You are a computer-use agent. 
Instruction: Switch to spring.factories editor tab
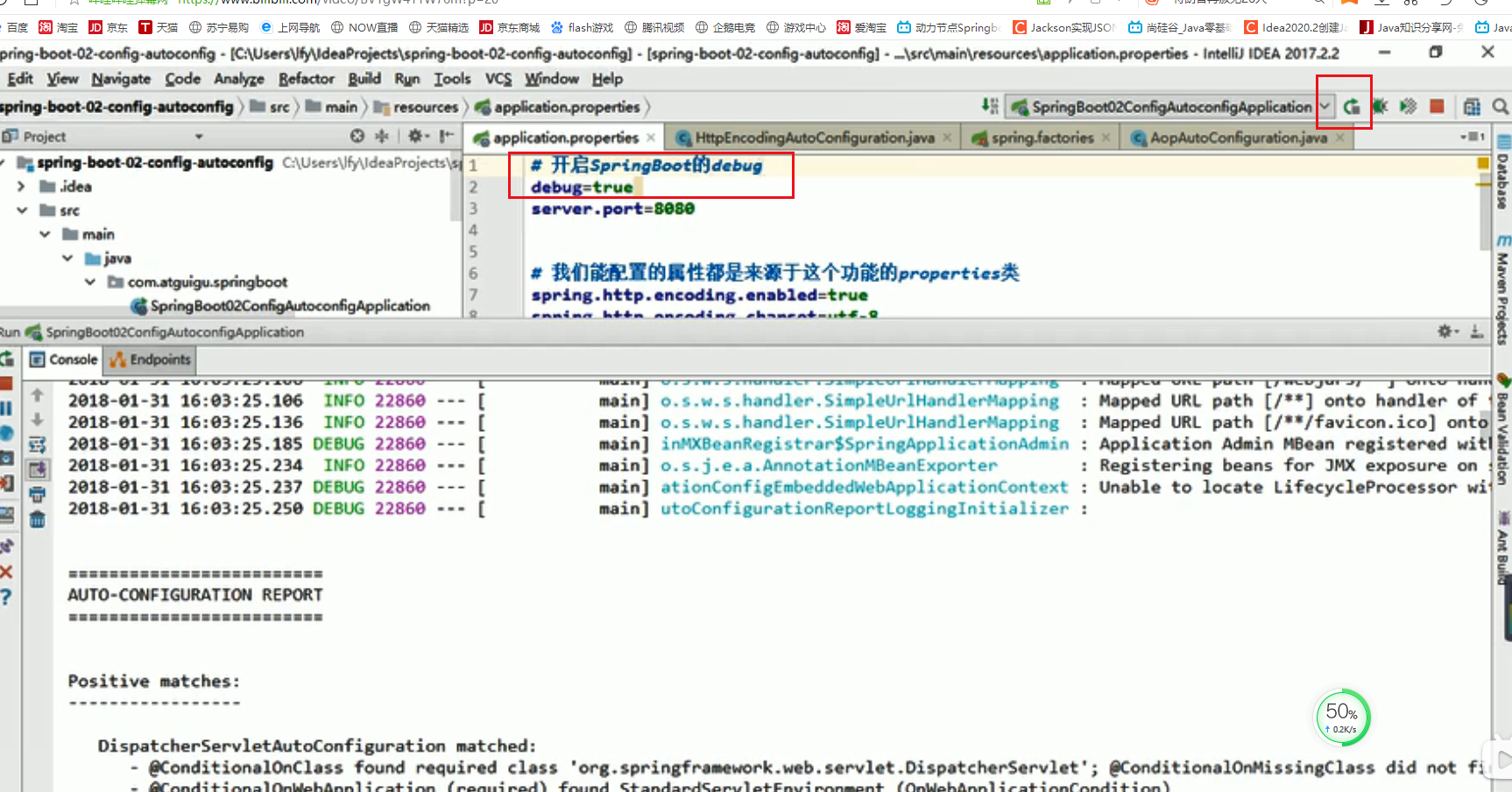pyautogui.click(x=1041, y=138)
